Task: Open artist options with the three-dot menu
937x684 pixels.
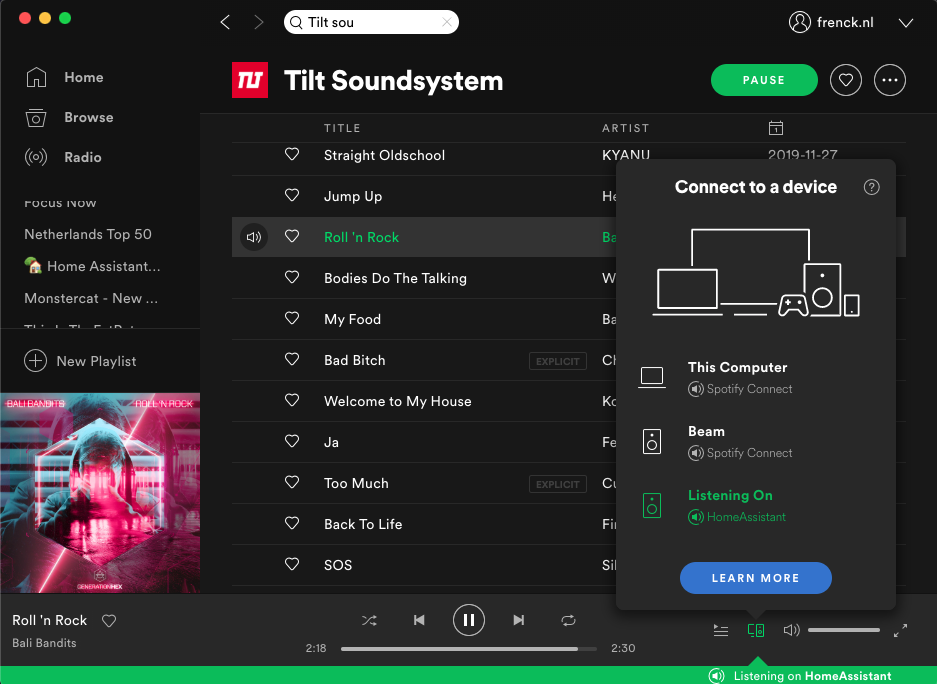Action: click(890, 80)
